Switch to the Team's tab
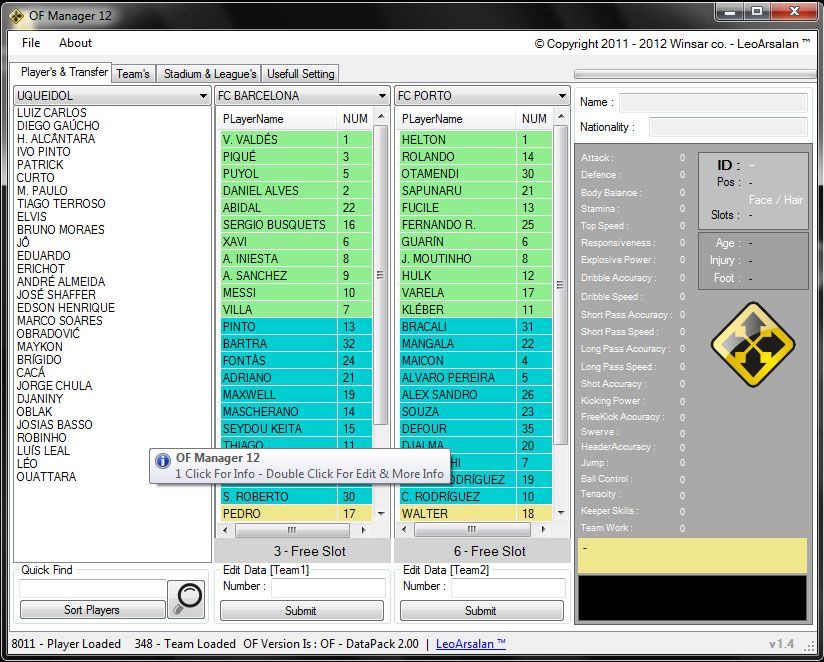Viewport: 824px width, 662px height. (x=133, y=73)
